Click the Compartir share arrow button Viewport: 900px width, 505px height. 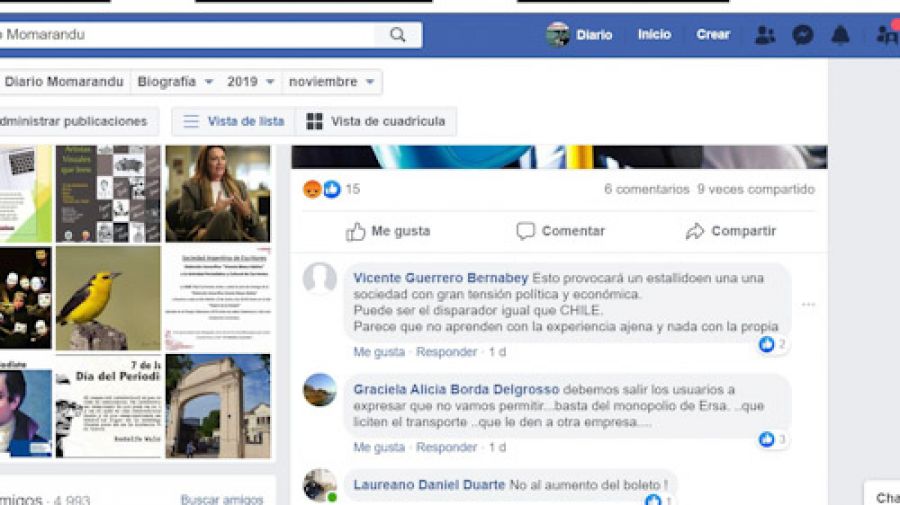click(730, 231)
